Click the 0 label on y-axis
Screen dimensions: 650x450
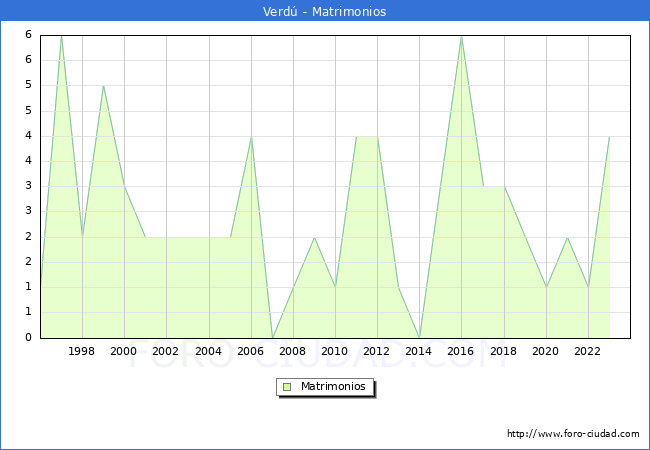tap(29, 337)
